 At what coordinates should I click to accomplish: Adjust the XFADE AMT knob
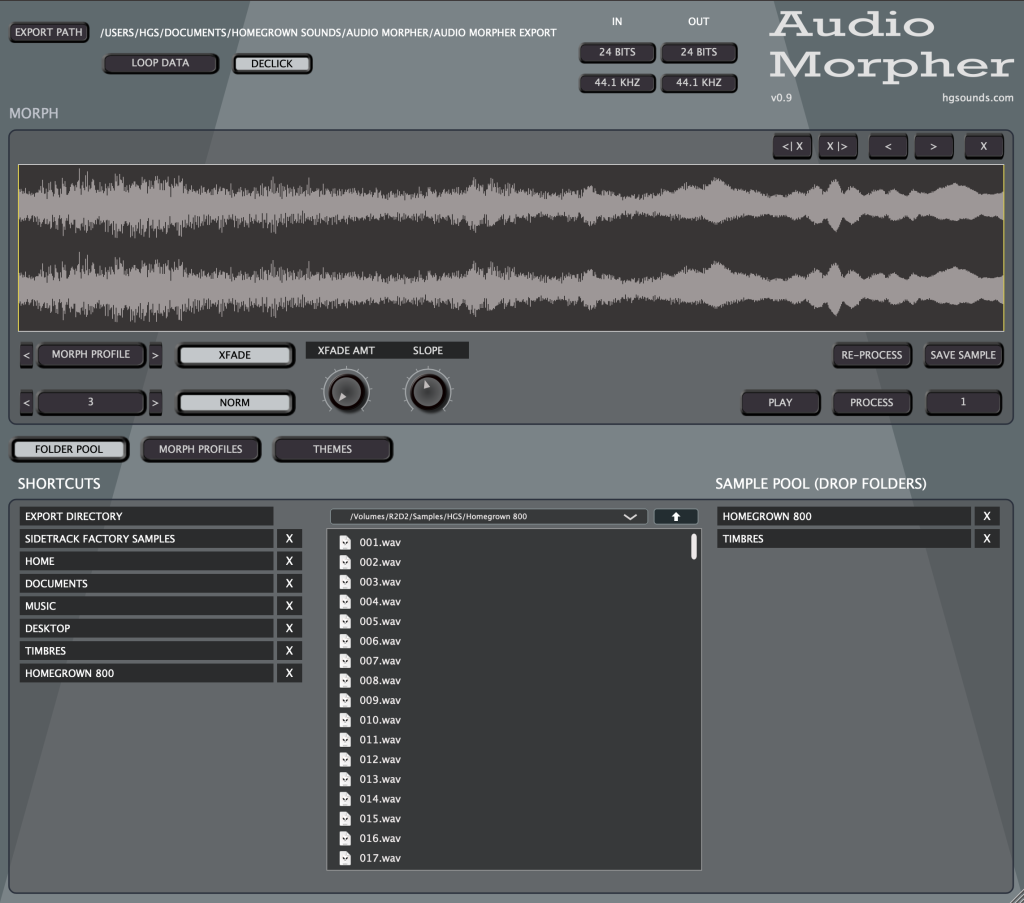click(346, 391)
